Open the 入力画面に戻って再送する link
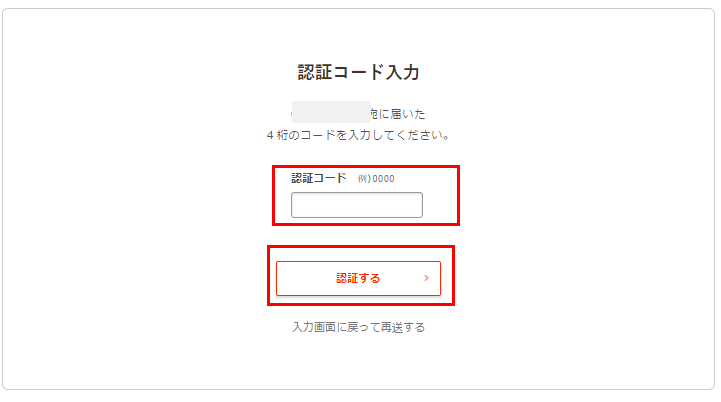Viewport: 721px width, 402px height. click(x=358, y=327)
